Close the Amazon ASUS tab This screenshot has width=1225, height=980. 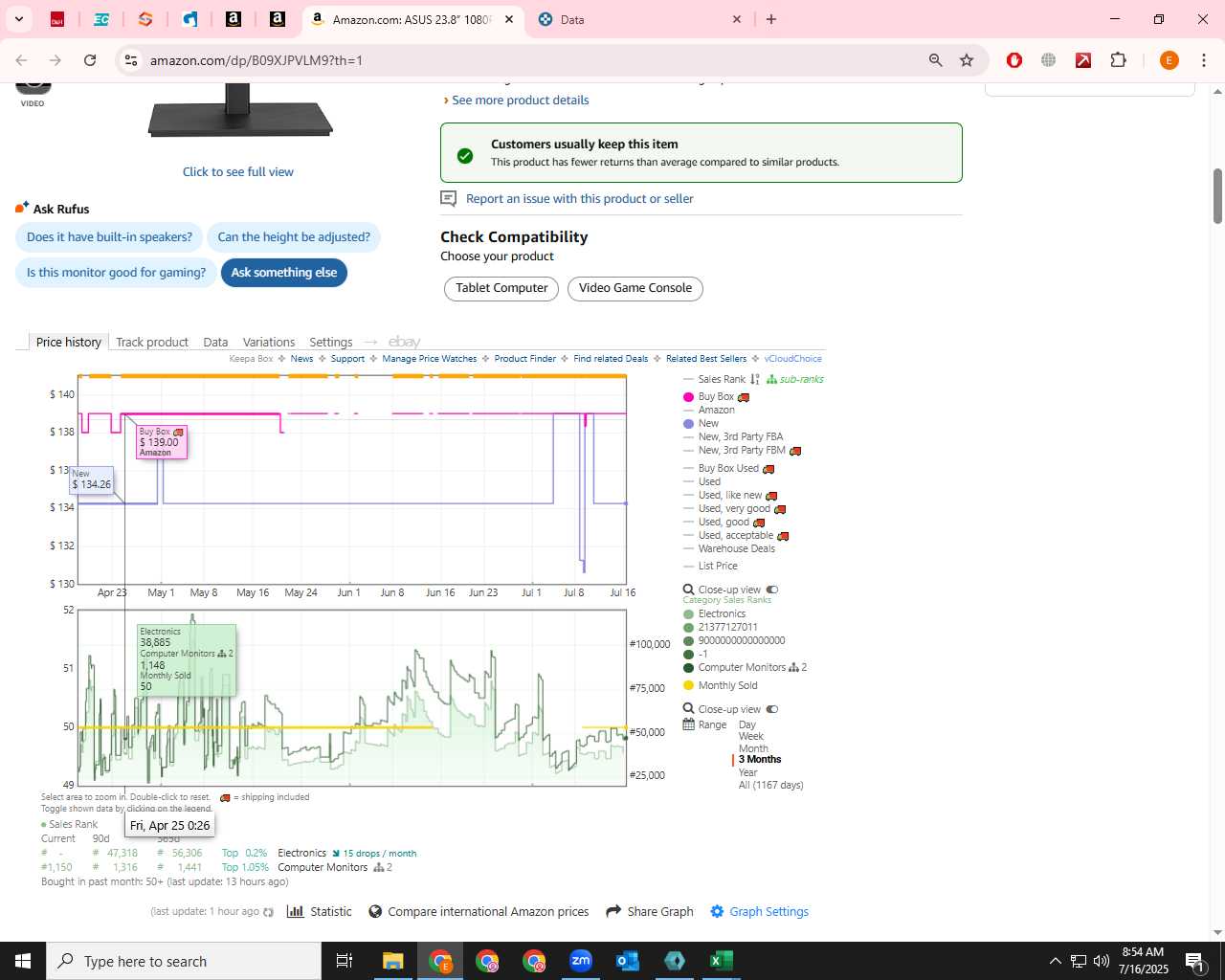click(509, 19)
